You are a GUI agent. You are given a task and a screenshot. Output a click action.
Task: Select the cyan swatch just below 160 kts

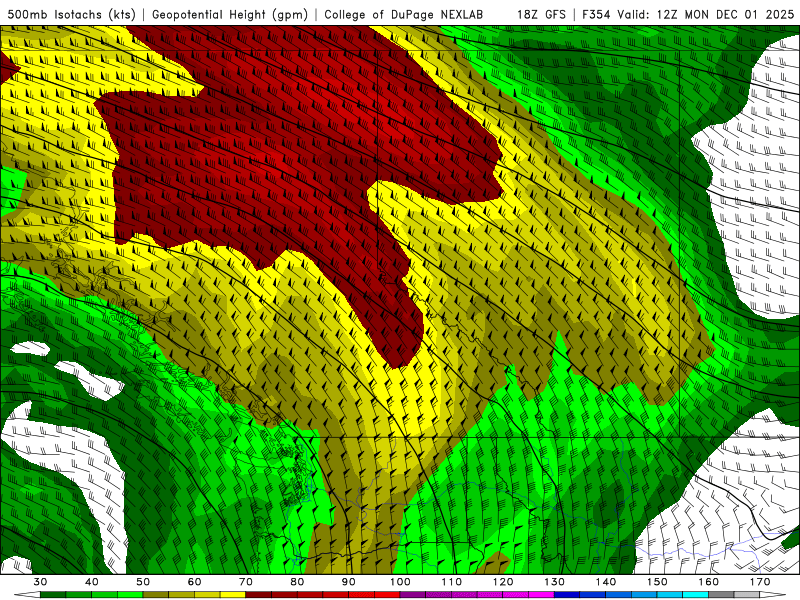click(695, 594)
